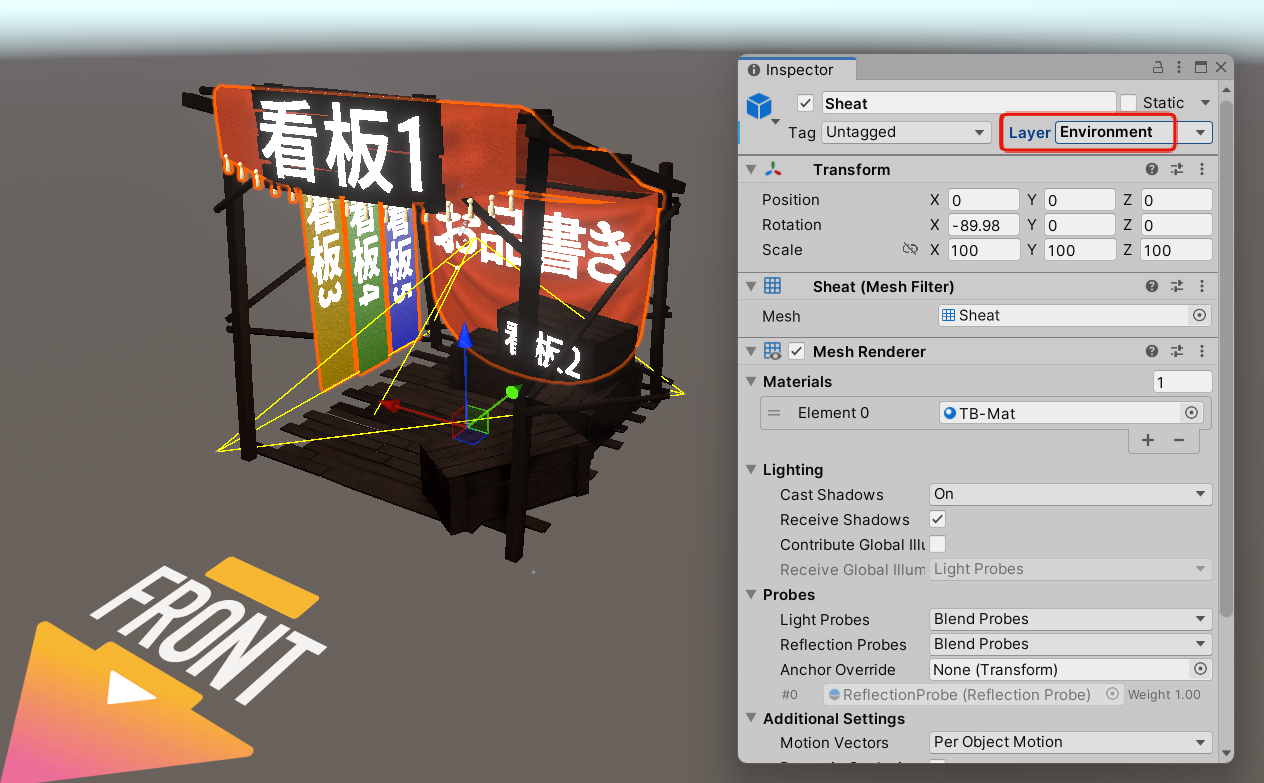1264x783 pixels.
Task: Click the Inspector scrollbar up arrow
Action: (x=1226, y=89)
